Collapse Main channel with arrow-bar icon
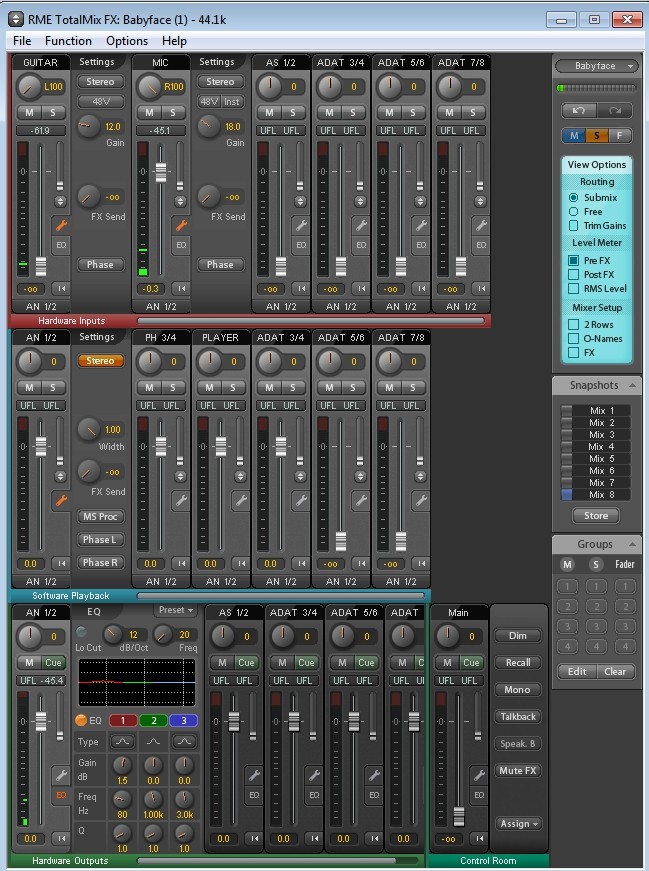Viewport: 649px width, 871px height. click(479, 839)
